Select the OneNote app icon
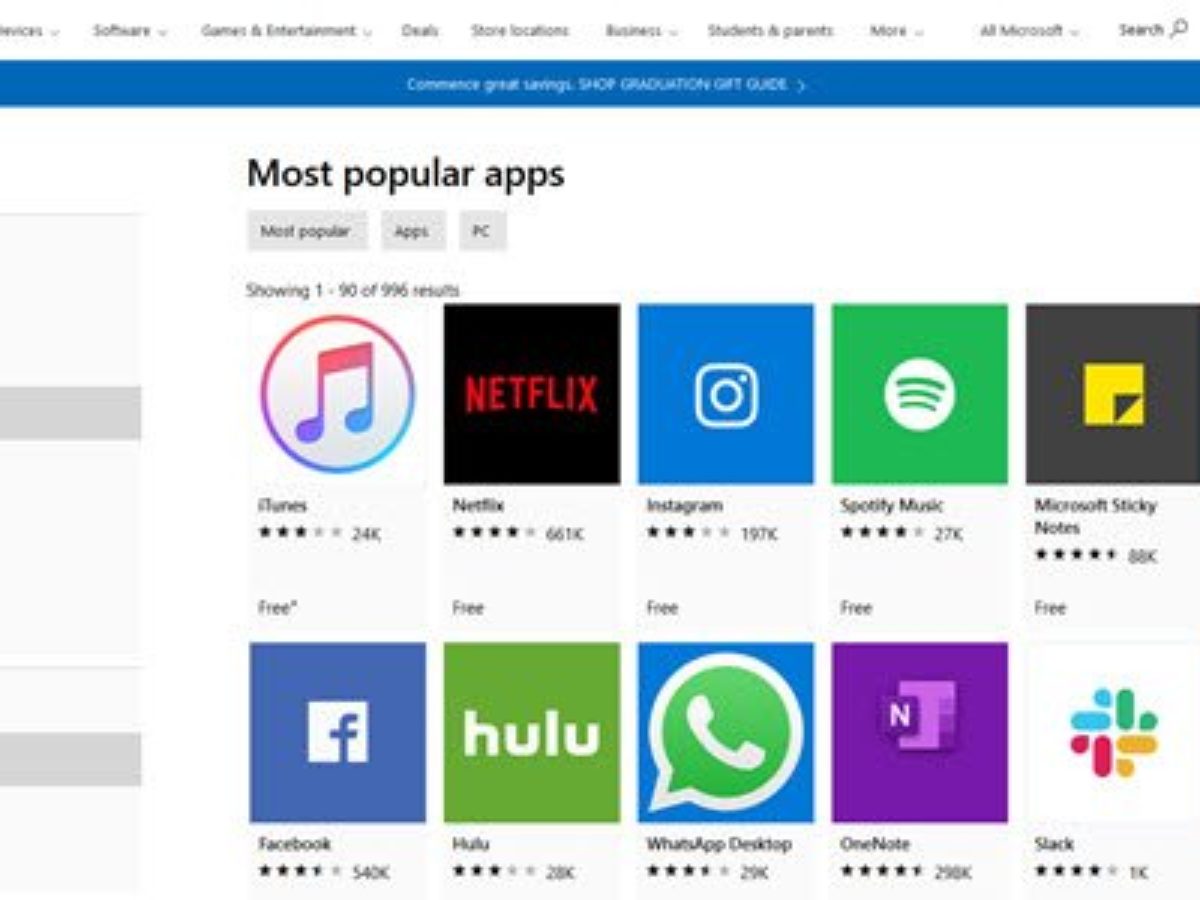 point(919,732)
